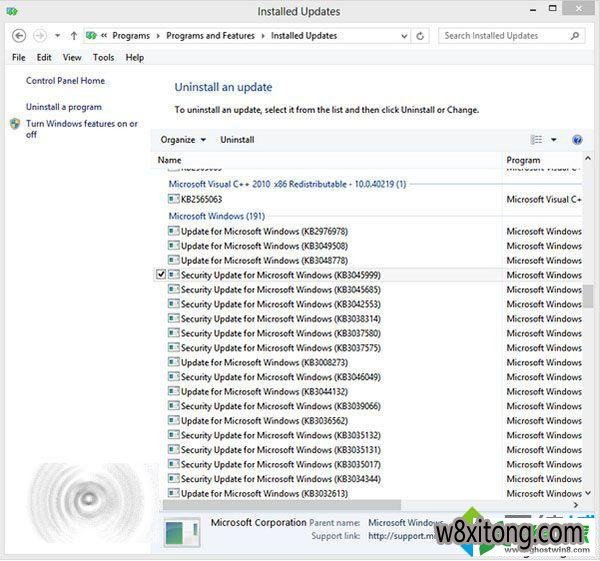Screen dimensions: 600x561
Task: Open the view options dropdown arrow
Action: click(x=552, y=140)
